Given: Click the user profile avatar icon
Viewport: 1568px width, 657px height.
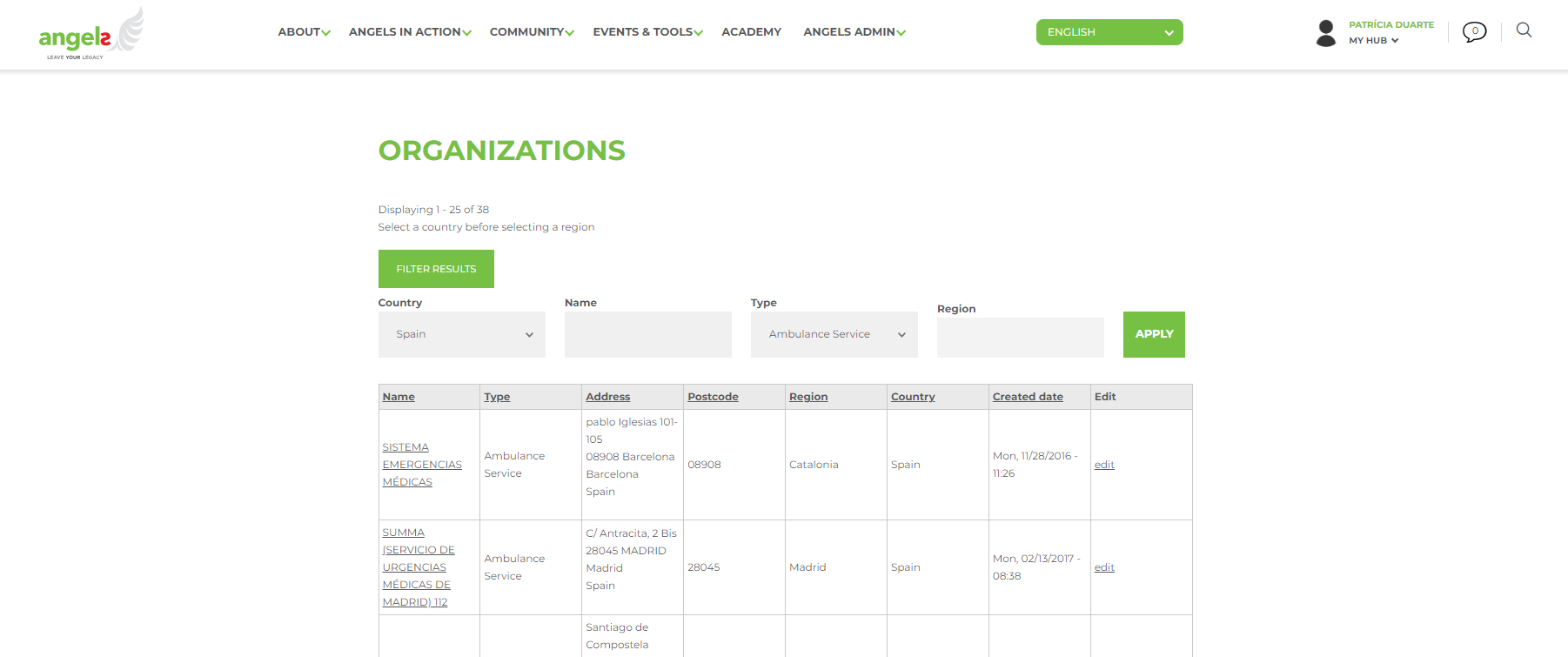Looking at the screenshot, I should [x=1326, y=33].
